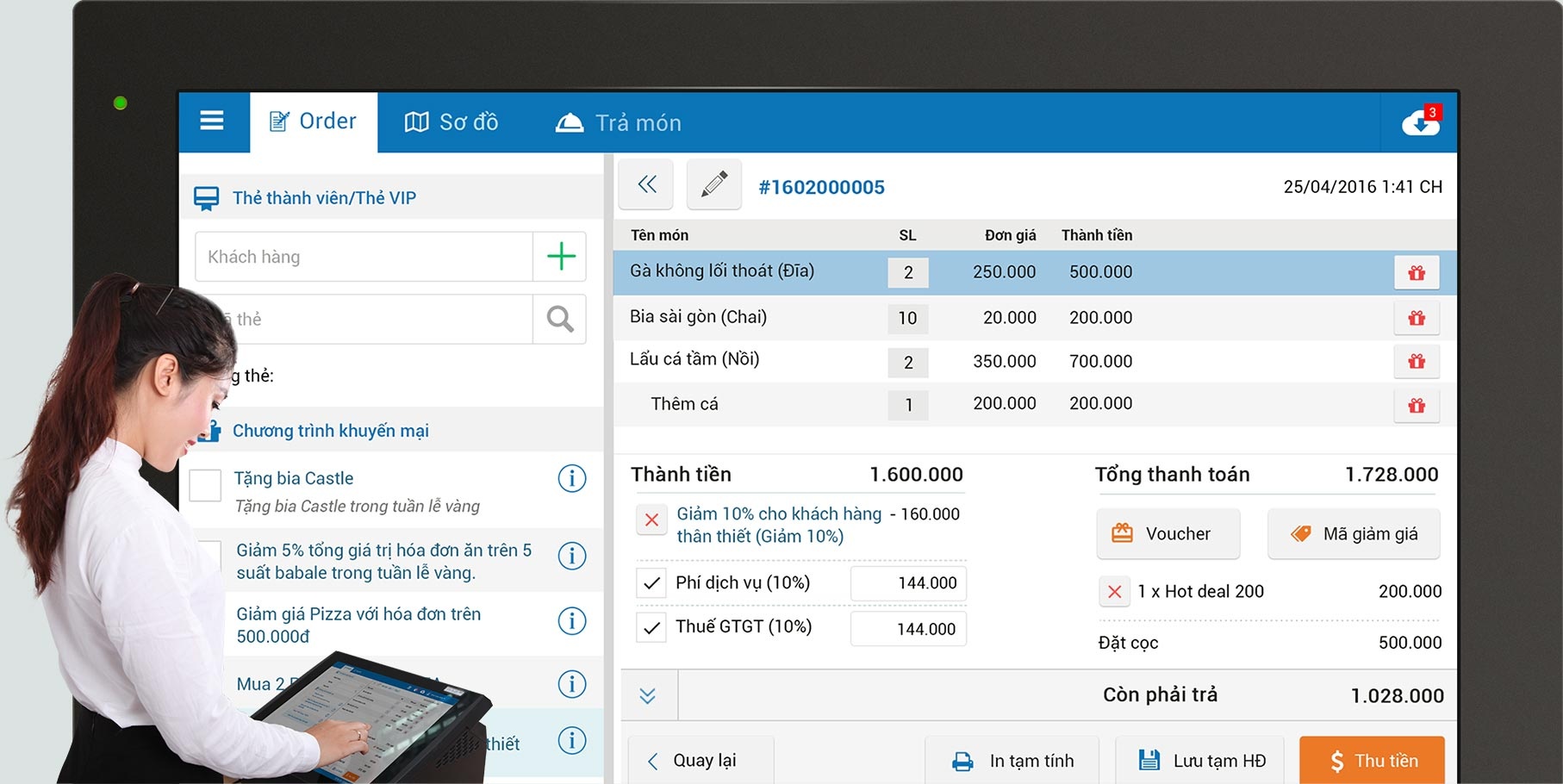Remove the Hot deal 200 voucher
Image resolution: width=1563 pixels, height=784 pixels.
[x=1114, y=592]
